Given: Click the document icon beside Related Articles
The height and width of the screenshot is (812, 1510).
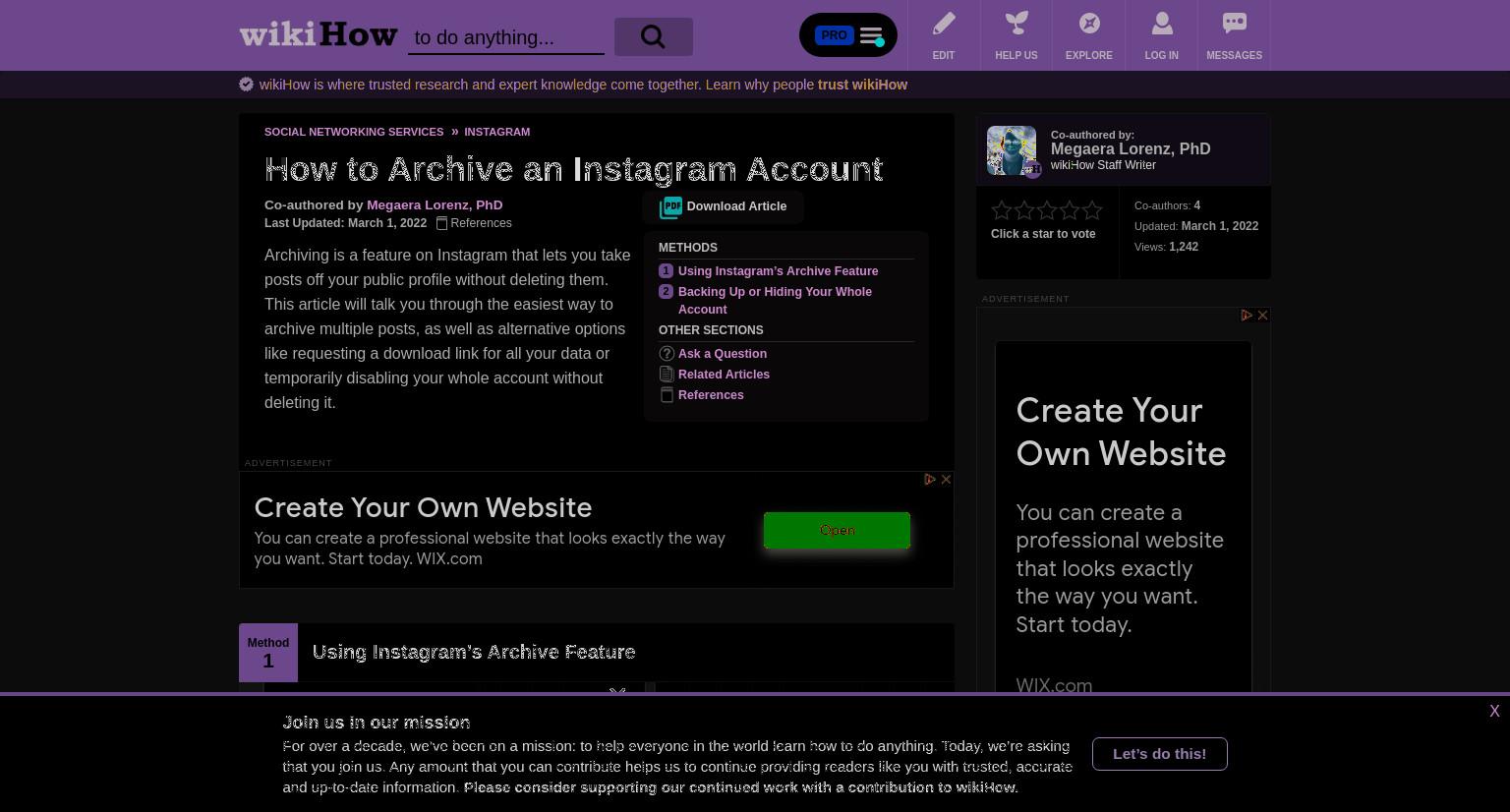Looking at the screenshot, I should [x=667, y=375].
